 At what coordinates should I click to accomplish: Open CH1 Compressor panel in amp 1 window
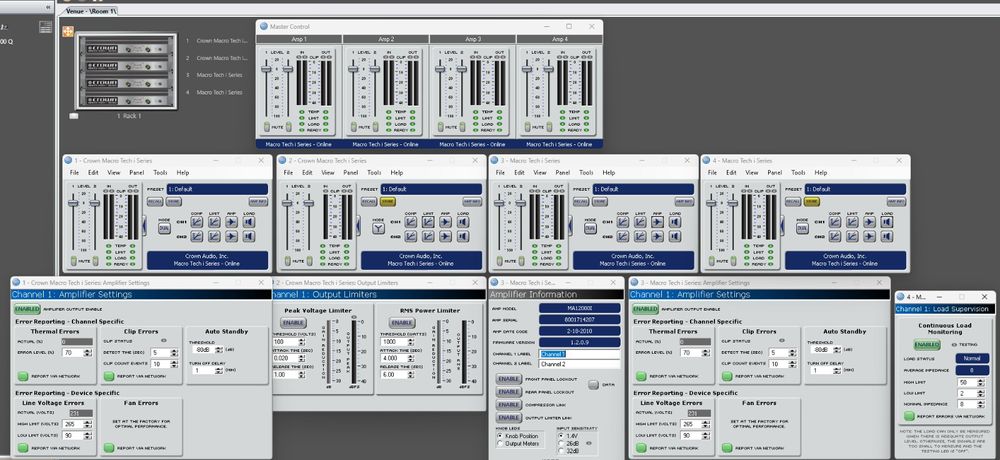[x=197, y=222]
